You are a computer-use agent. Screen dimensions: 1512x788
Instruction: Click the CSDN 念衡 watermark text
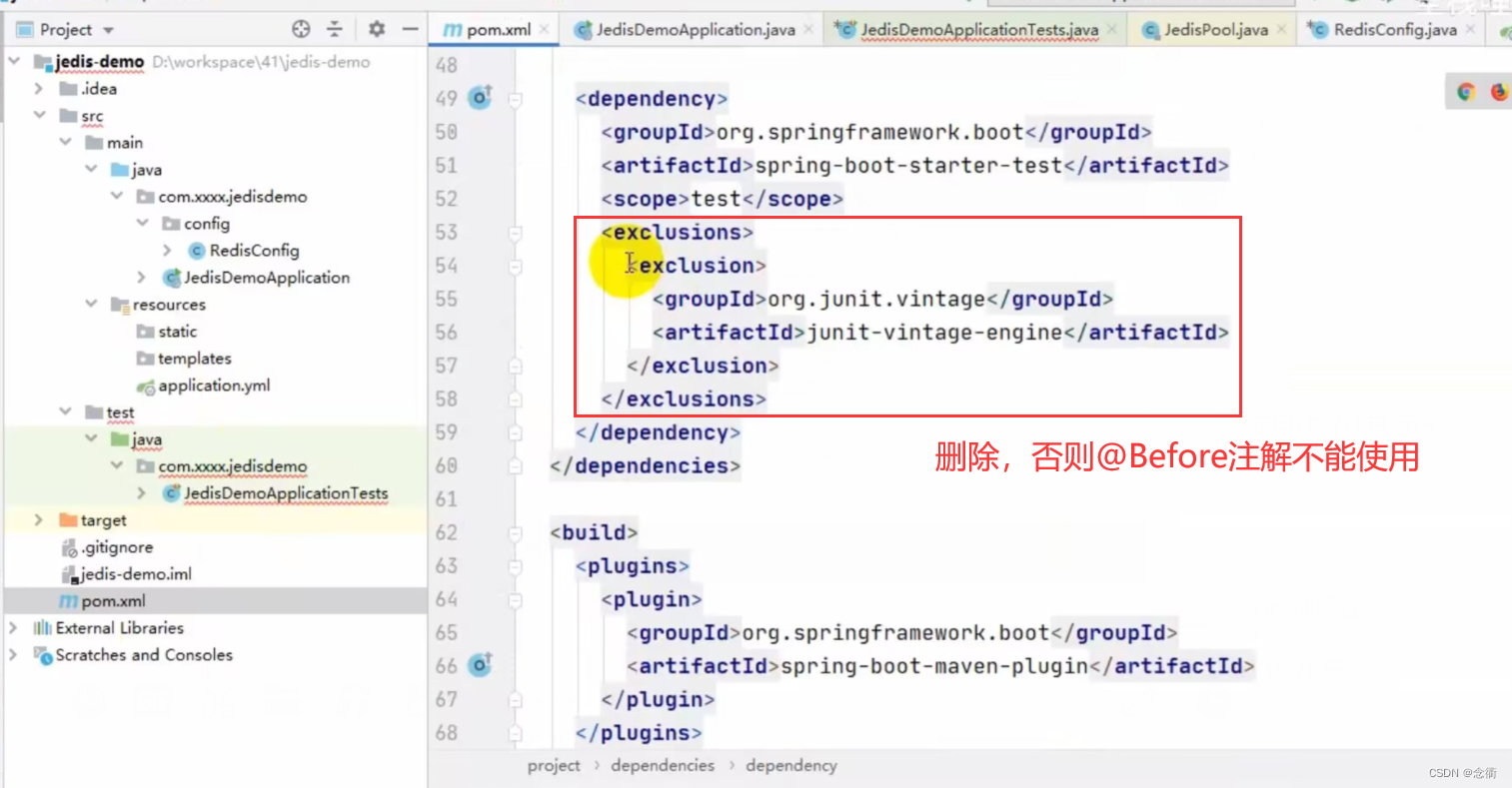[x=1460, y=772]
